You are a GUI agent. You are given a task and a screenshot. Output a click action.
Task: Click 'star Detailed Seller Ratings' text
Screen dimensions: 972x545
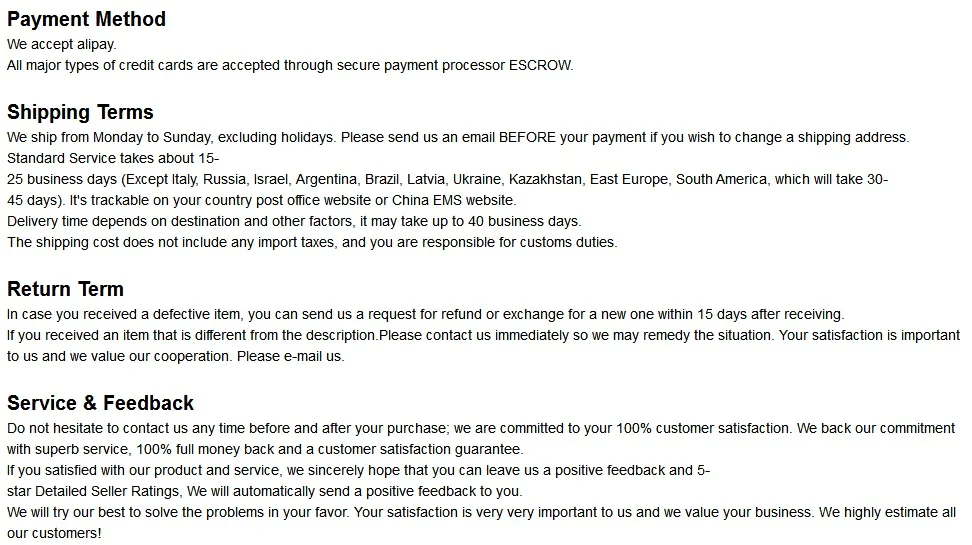[93, 492]
